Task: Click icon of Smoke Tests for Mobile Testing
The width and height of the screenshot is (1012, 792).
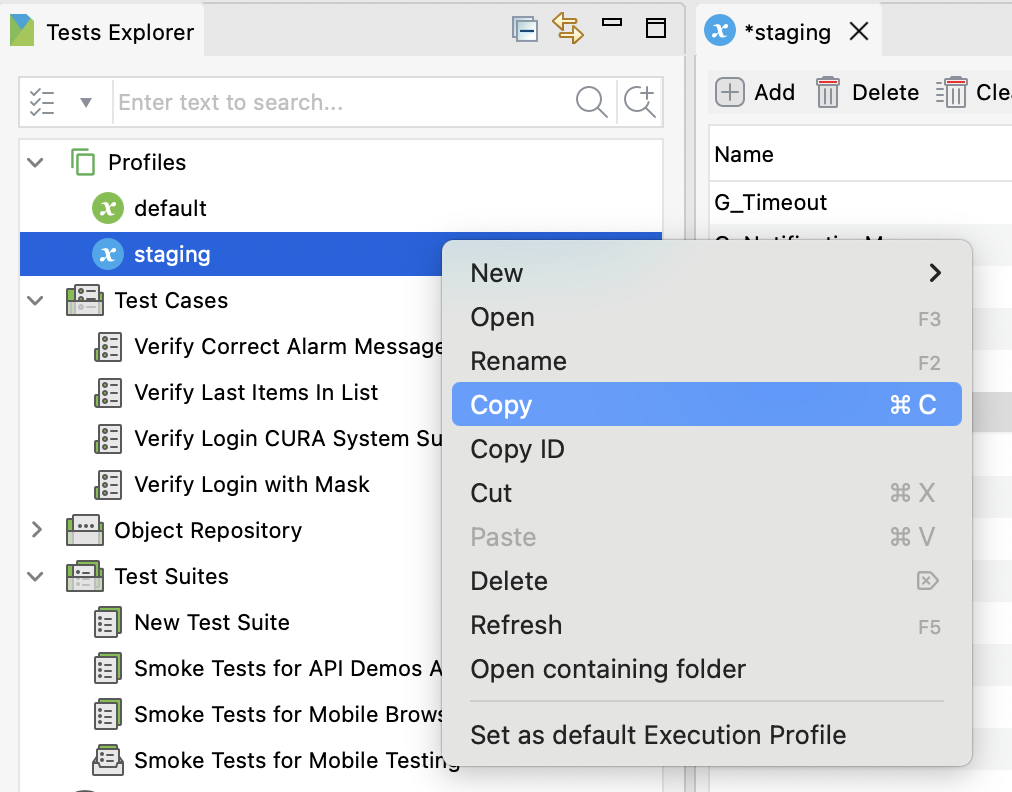Action: 108,760
